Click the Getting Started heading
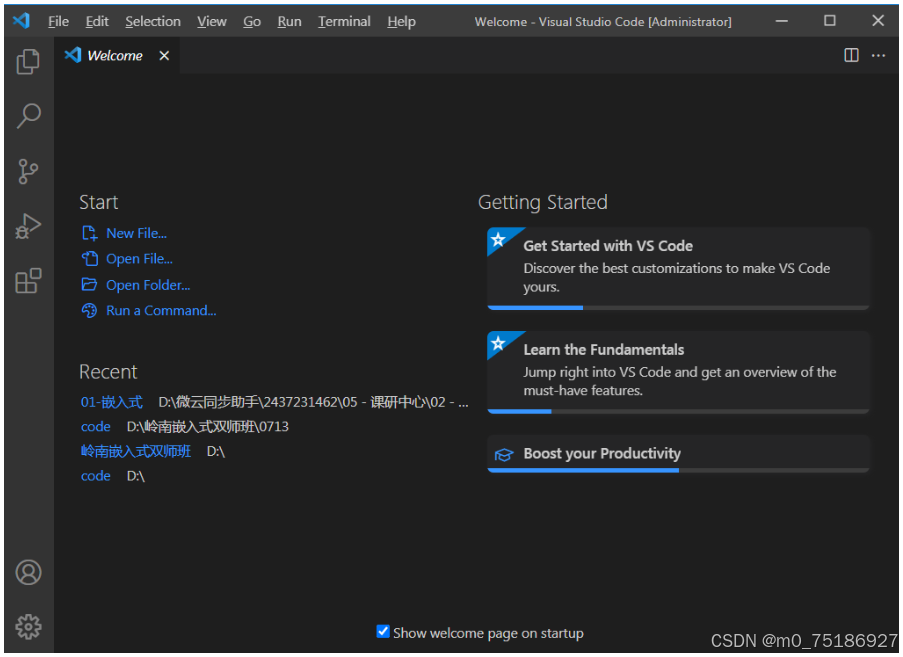This screenshot has height=657, width=903. point(542,203)
